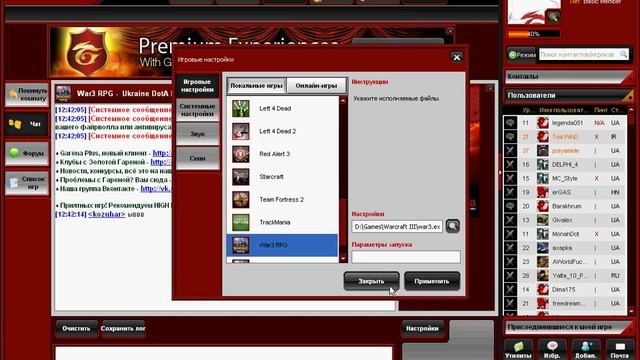Select user MonahDot in list
The image size is (640, 360).
coord(565,234)
